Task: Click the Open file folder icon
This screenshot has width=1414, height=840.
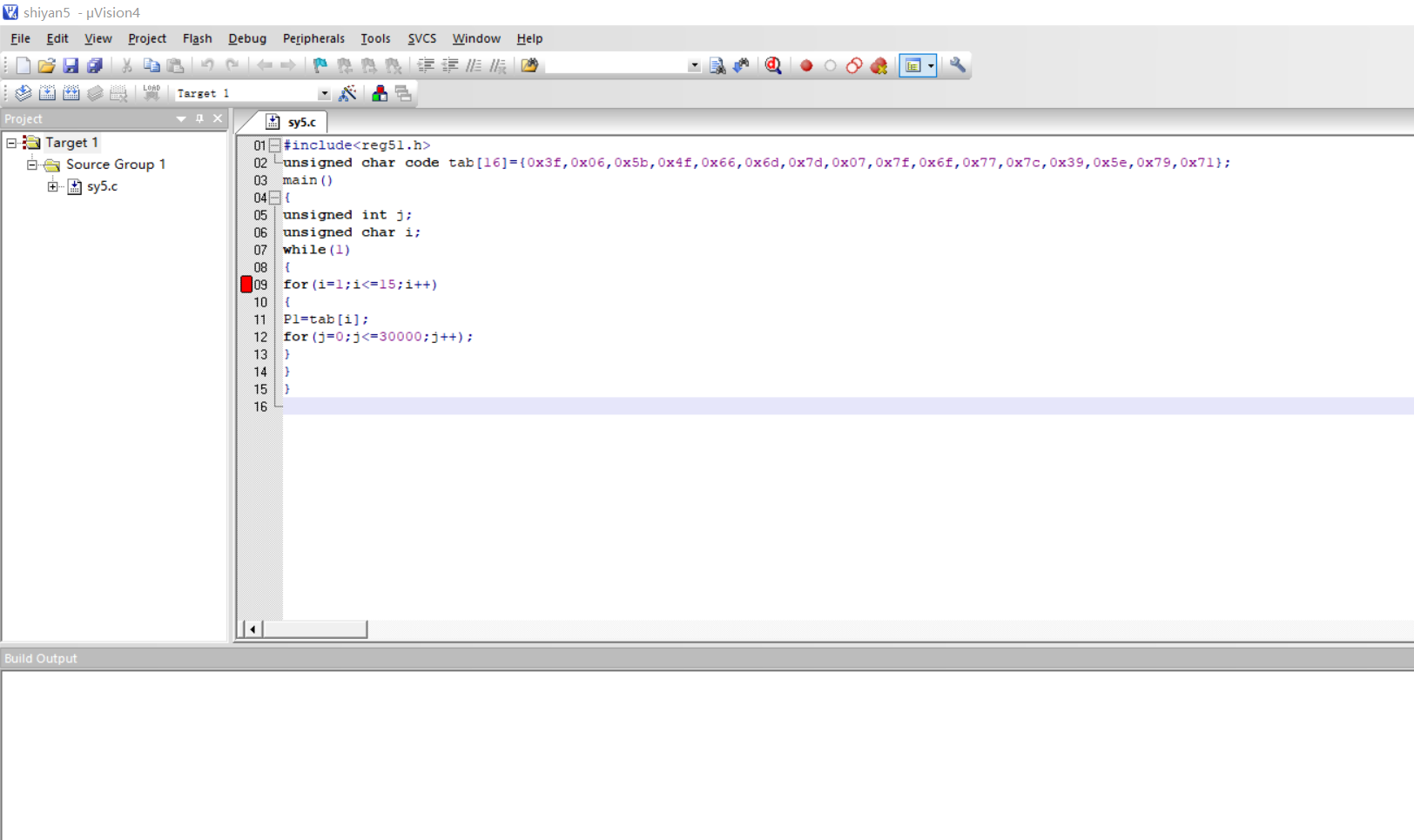Action: point(46,65)
